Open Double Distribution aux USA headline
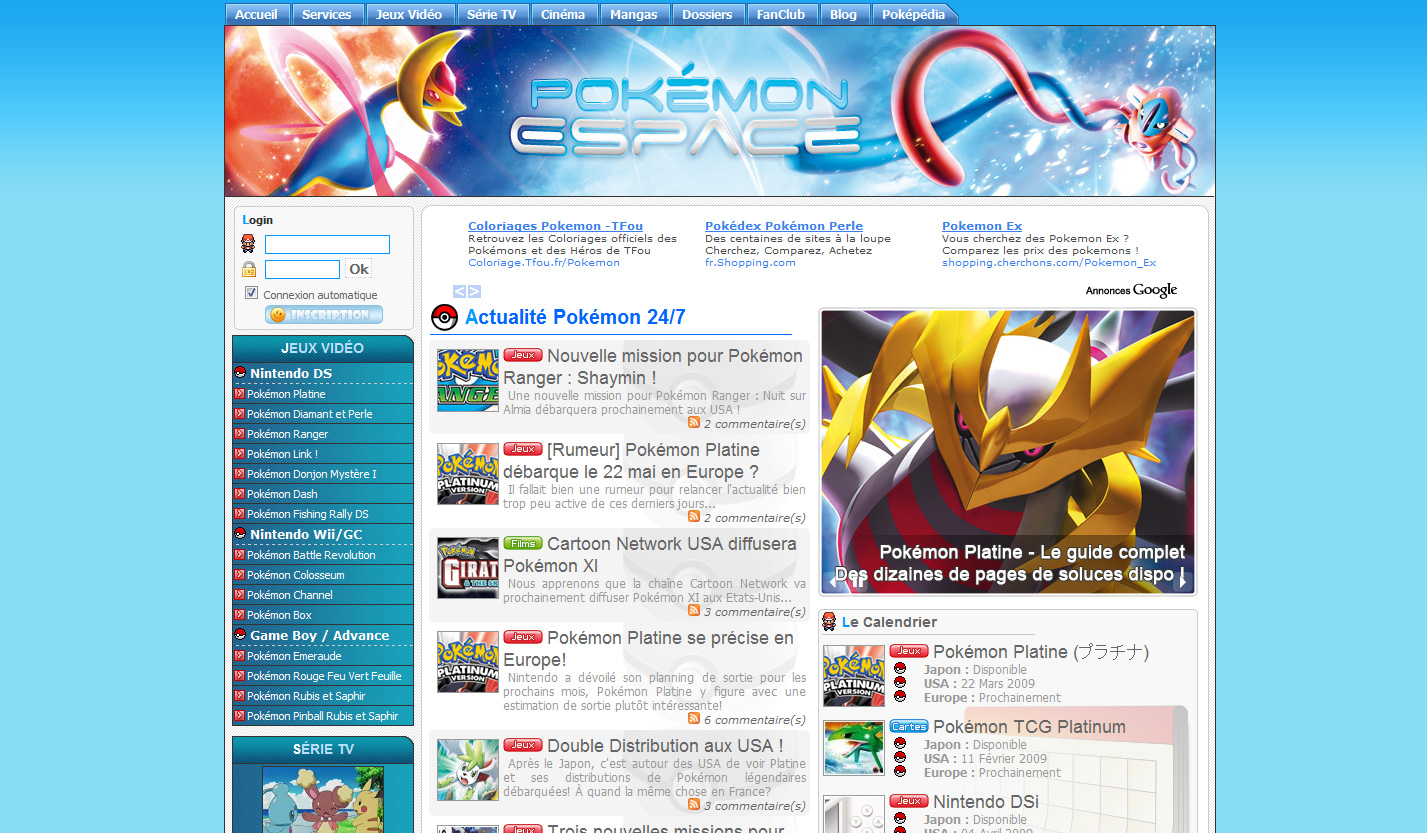Viewport: 1427px width, 833px height. point(665,746)
